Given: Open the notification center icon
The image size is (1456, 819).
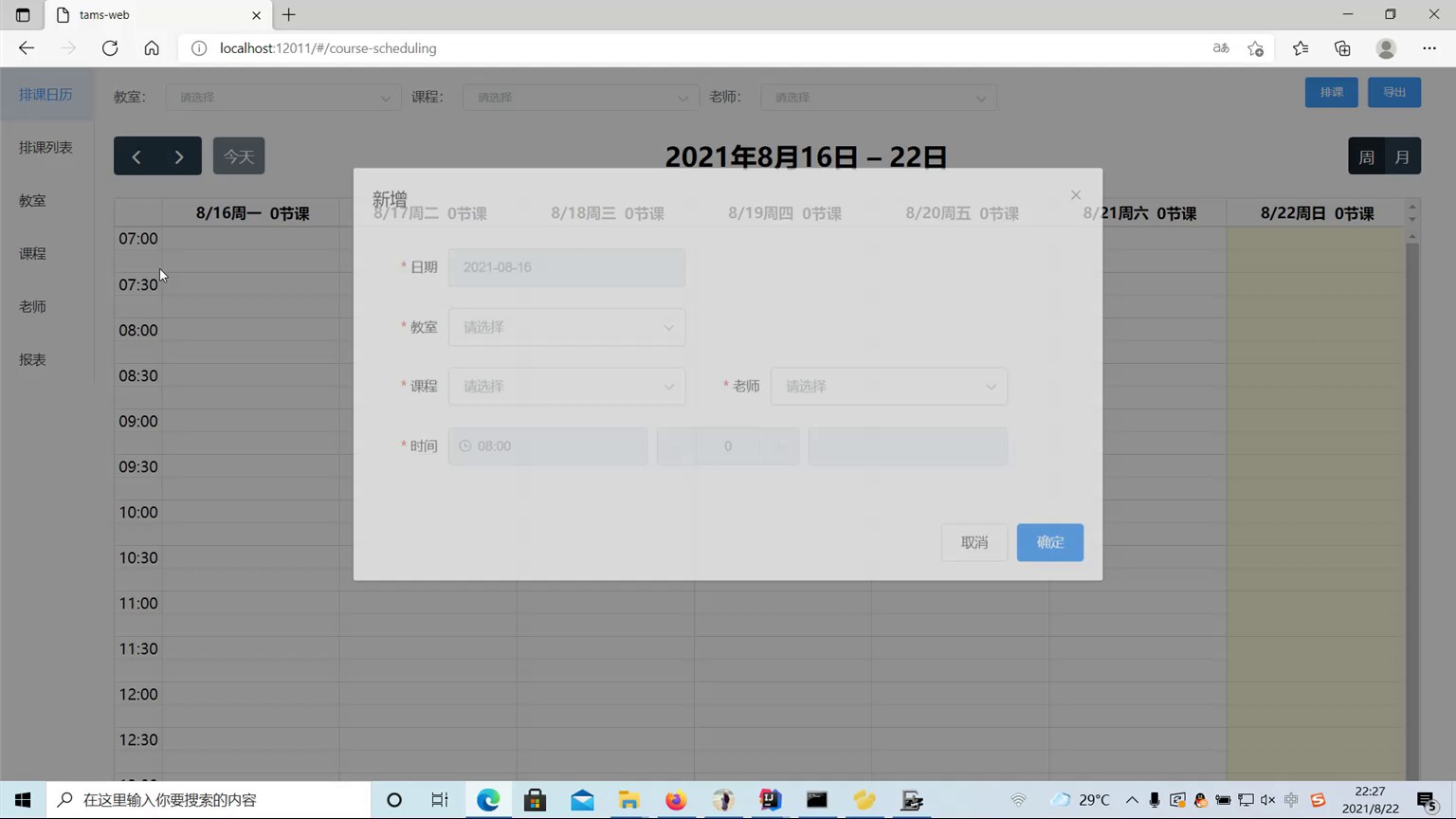Looking at the screenshot, I should pyautogui.click(x=1428, y=800).
